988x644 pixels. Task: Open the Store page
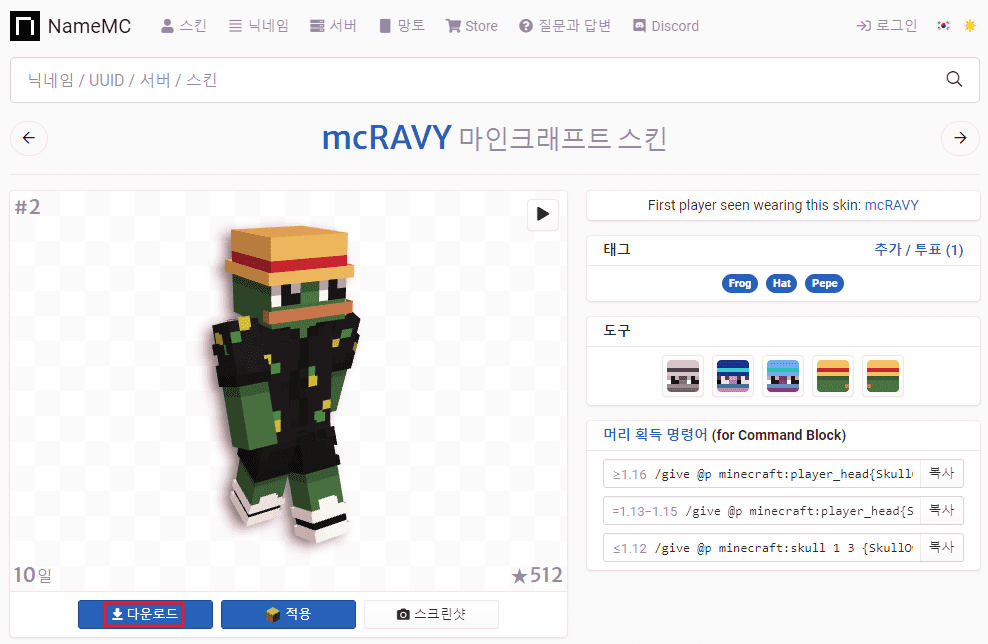tap(471, 26)
